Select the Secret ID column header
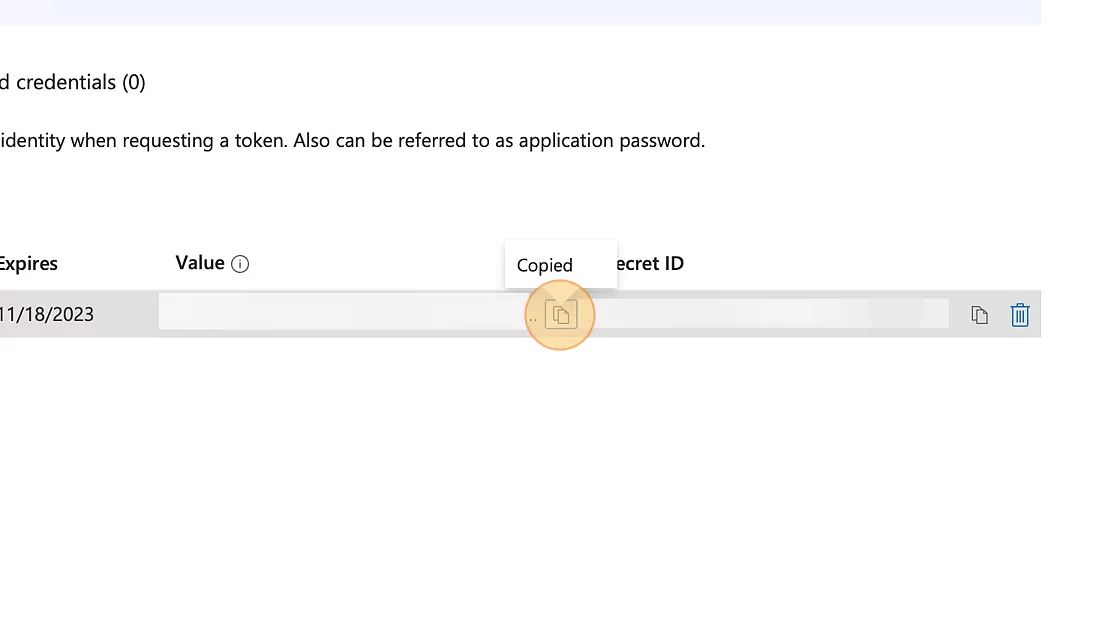The image size is (1120, 630). [x=649, y=263]
